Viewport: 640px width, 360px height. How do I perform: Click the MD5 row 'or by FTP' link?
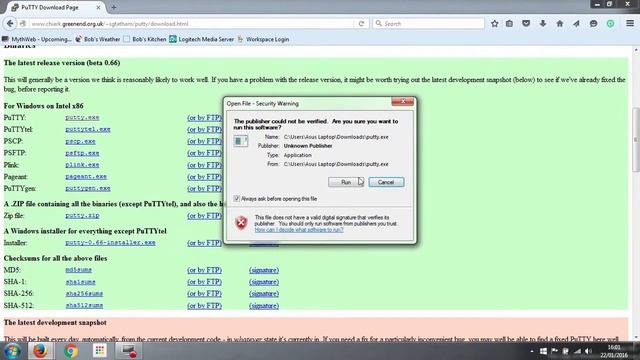(204, 270)
